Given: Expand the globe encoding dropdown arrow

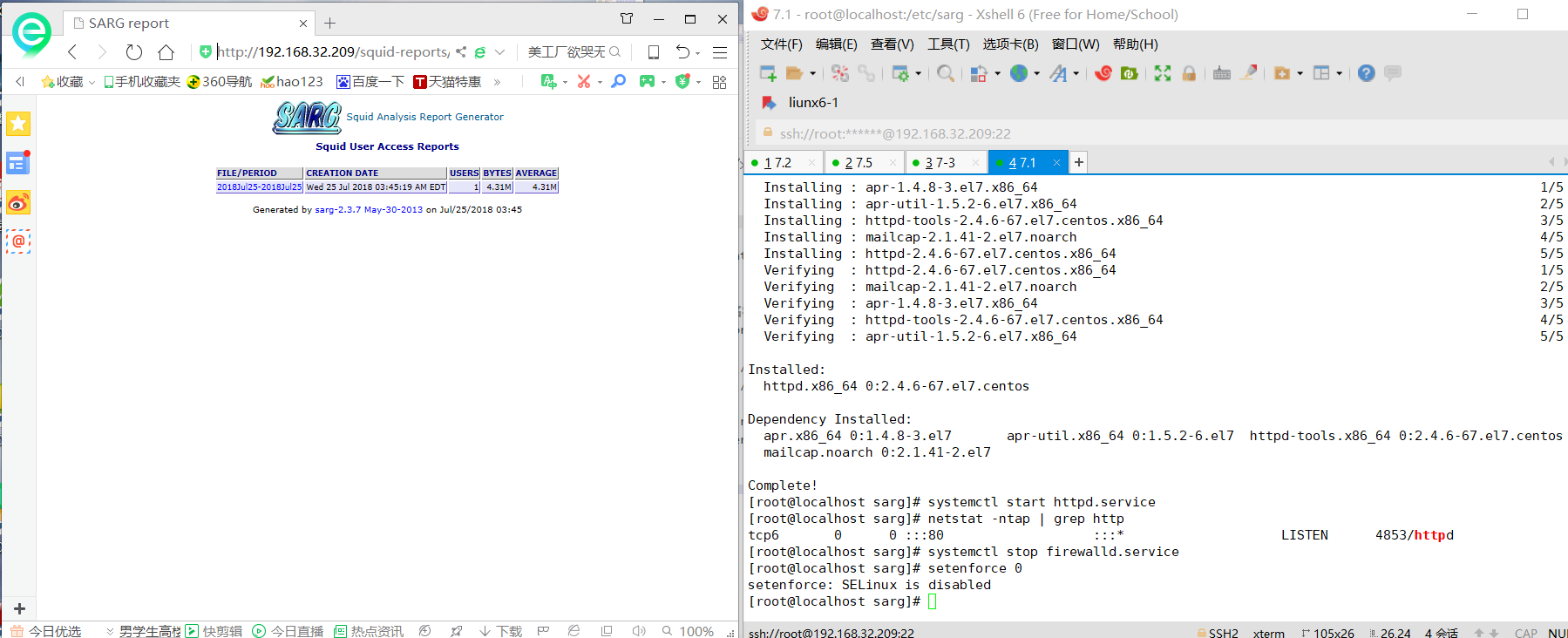Looking at the screenshot, I should pos(1036,74).
